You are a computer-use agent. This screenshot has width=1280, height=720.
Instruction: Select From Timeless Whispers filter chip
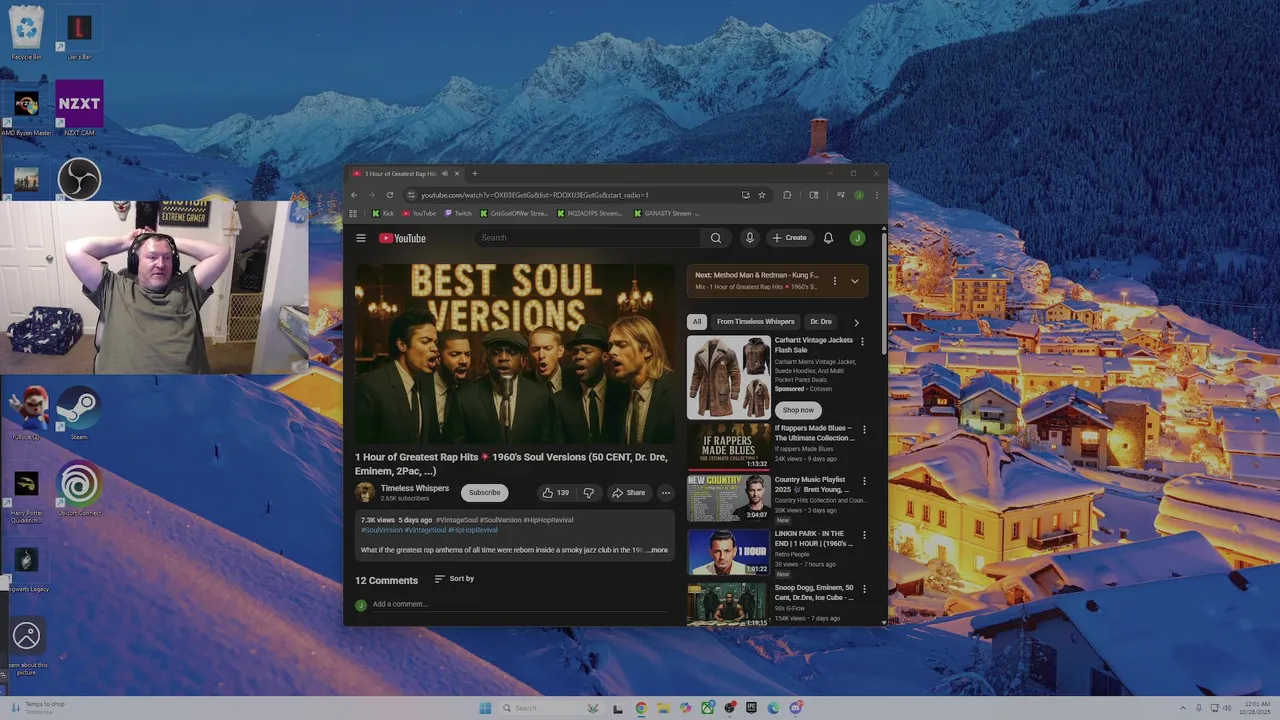[755, 322]
